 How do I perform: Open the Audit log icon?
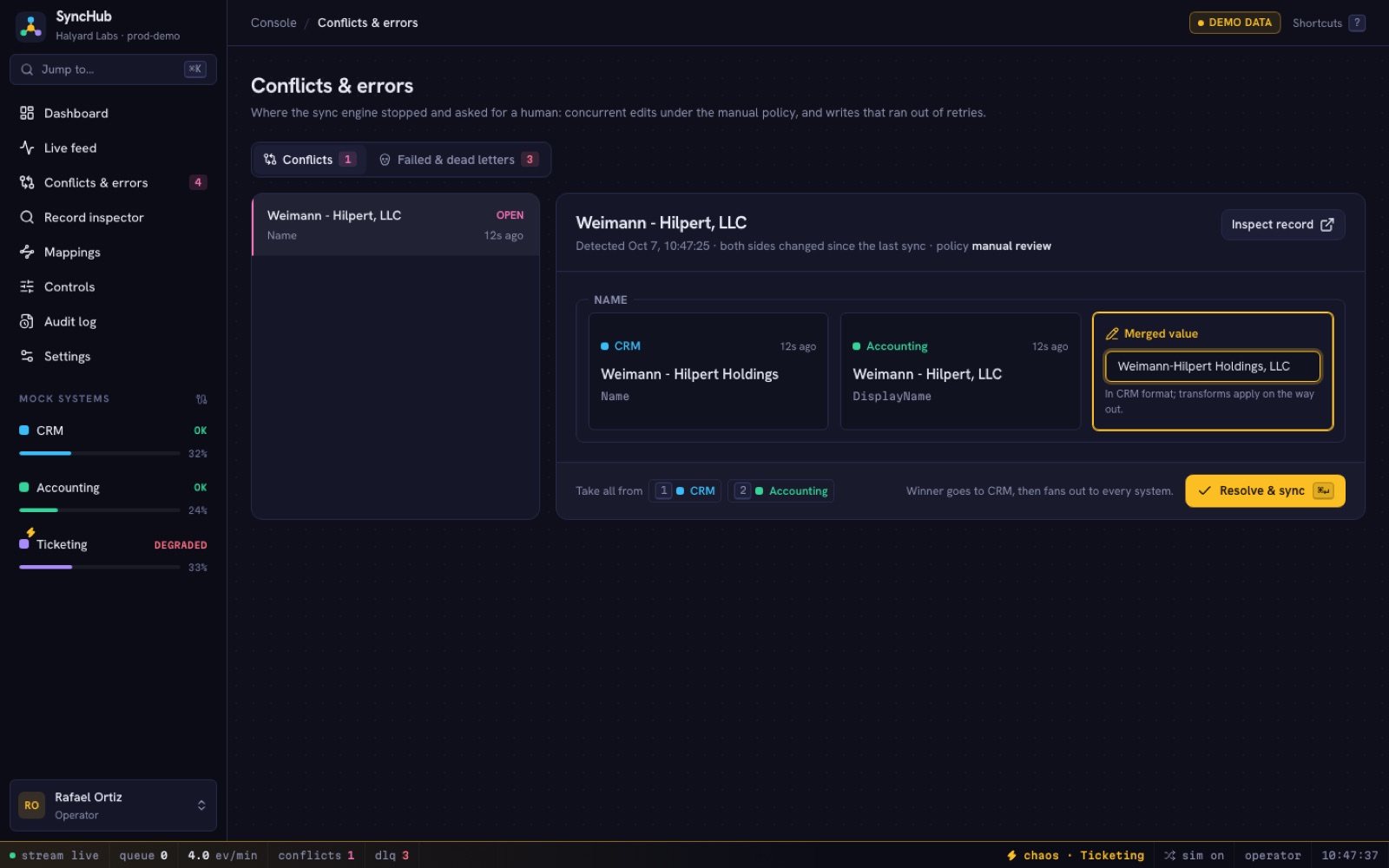pos(27,321)
